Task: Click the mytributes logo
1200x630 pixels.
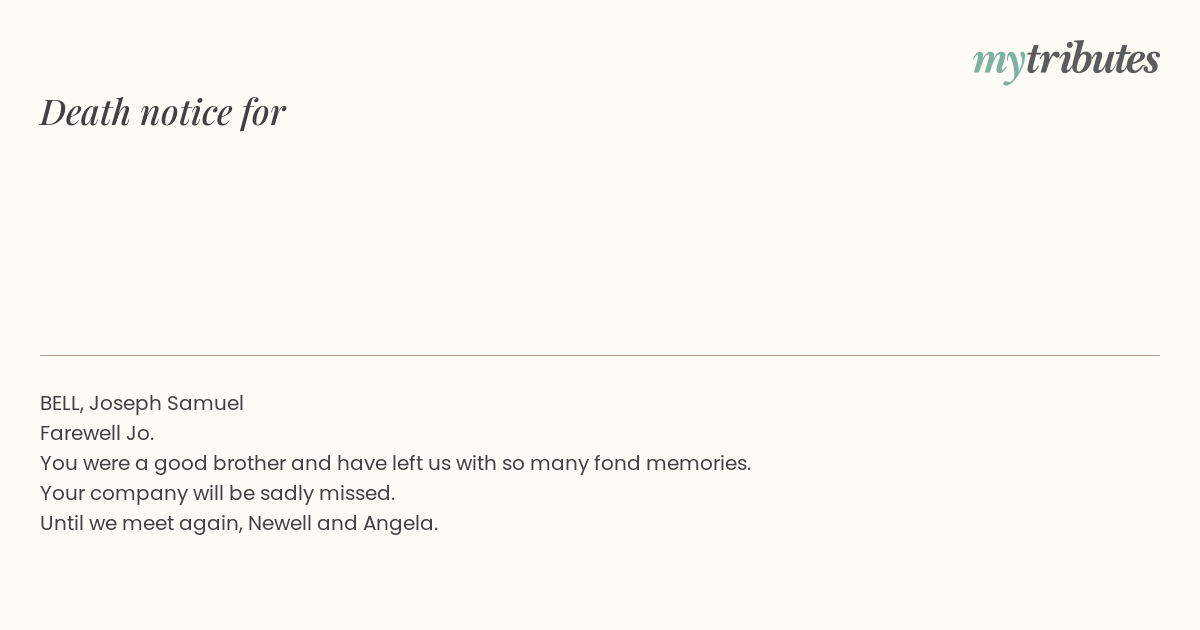Action: (x=1066, y=60)
